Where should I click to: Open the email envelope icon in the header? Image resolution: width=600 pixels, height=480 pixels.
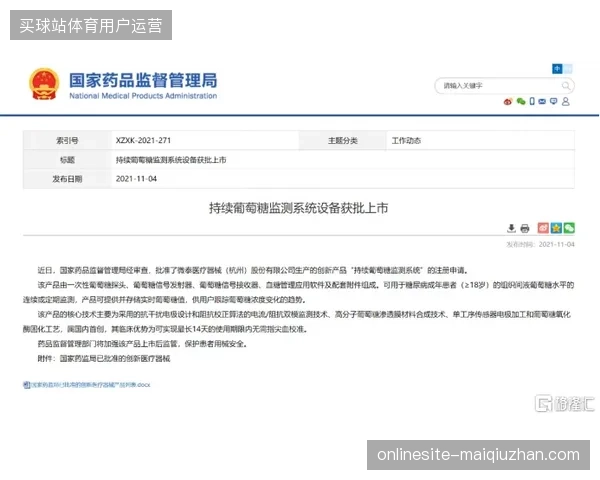pos(542,101)
